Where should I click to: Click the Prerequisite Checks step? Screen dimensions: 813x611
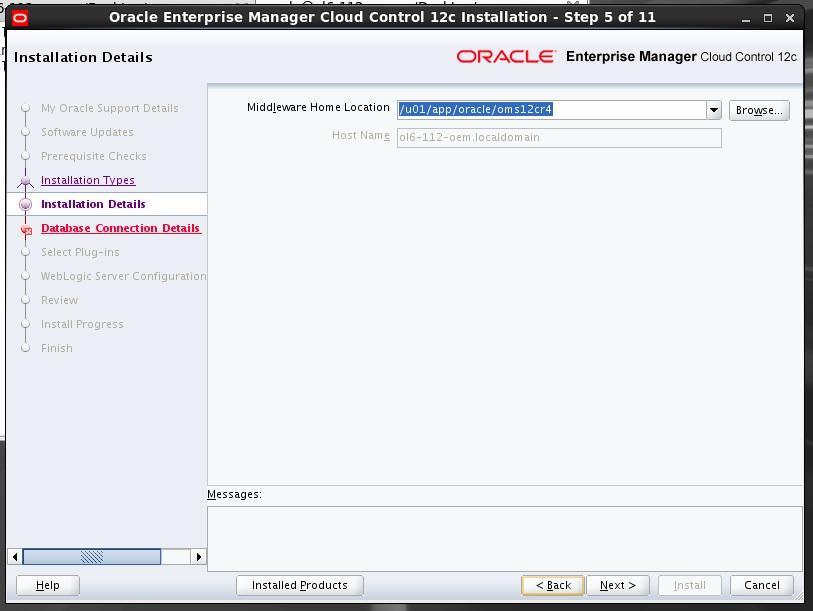click(93, 156)
